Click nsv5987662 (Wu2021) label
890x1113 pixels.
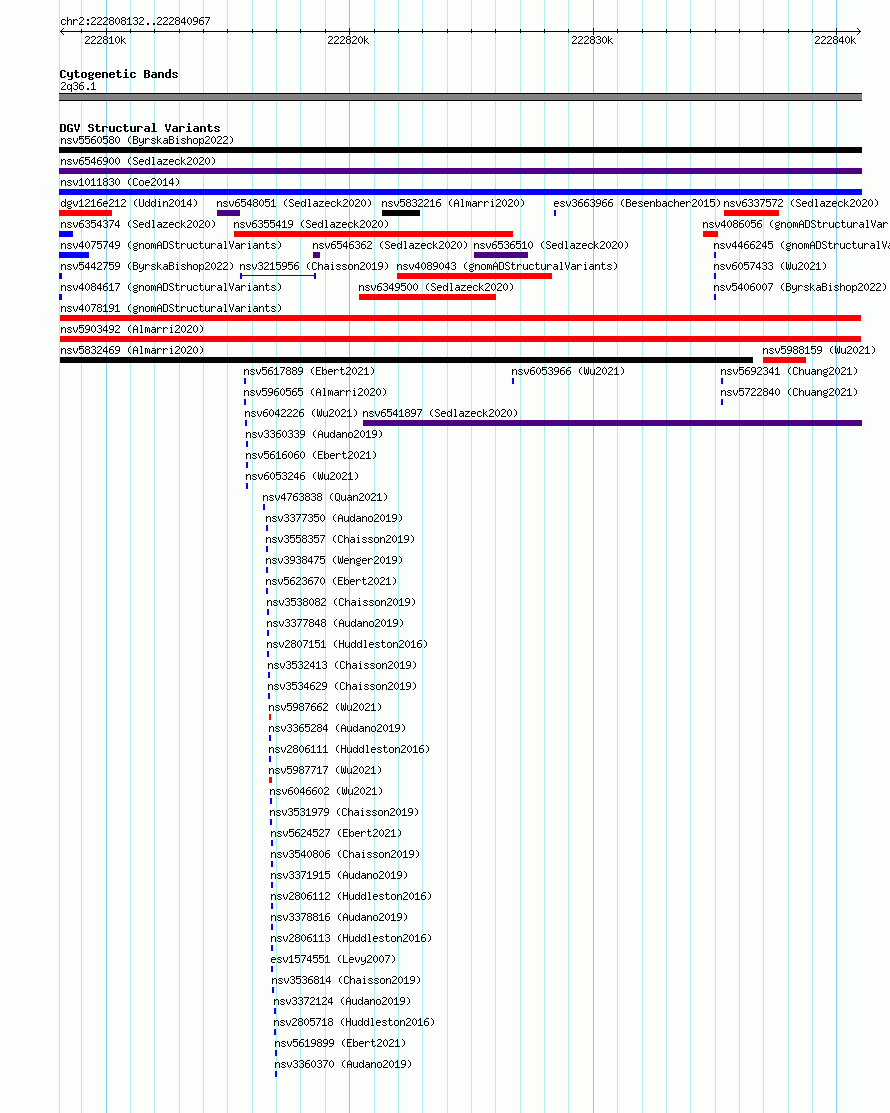325,707
